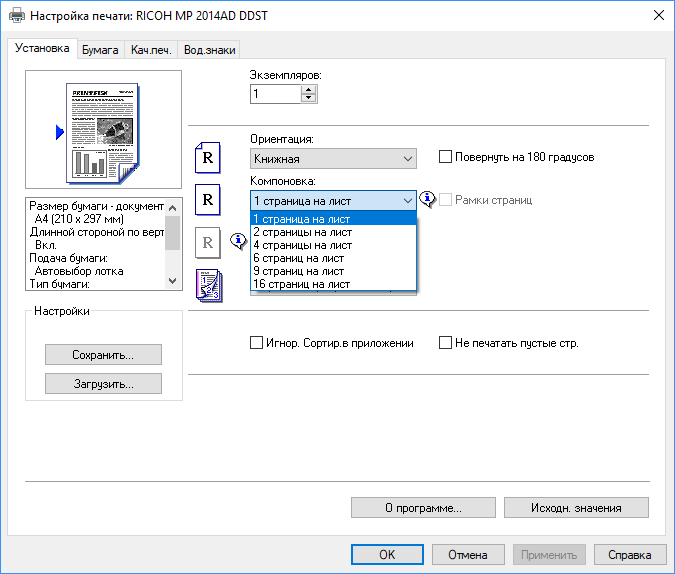675x574 pixels.
Task: Switch to the Бумага tab
Action: (100, 50)
